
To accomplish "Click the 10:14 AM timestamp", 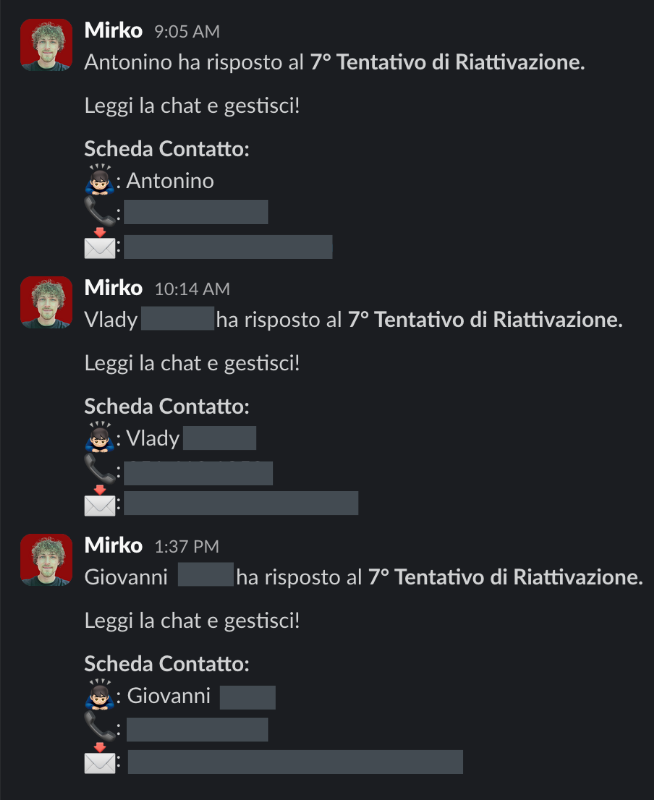I will pyautogui.click(x=192, y=289).
